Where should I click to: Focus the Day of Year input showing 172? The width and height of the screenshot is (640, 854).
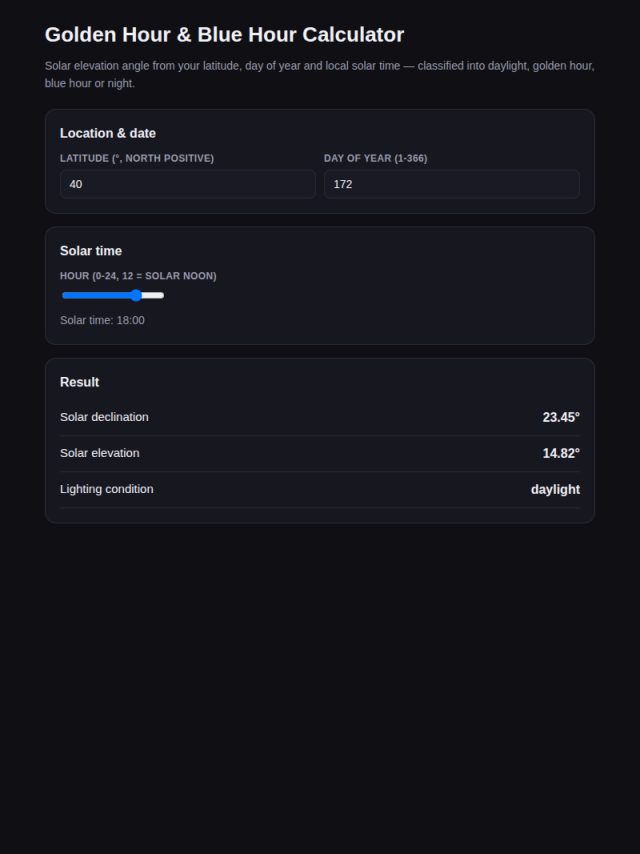[452, 184]
